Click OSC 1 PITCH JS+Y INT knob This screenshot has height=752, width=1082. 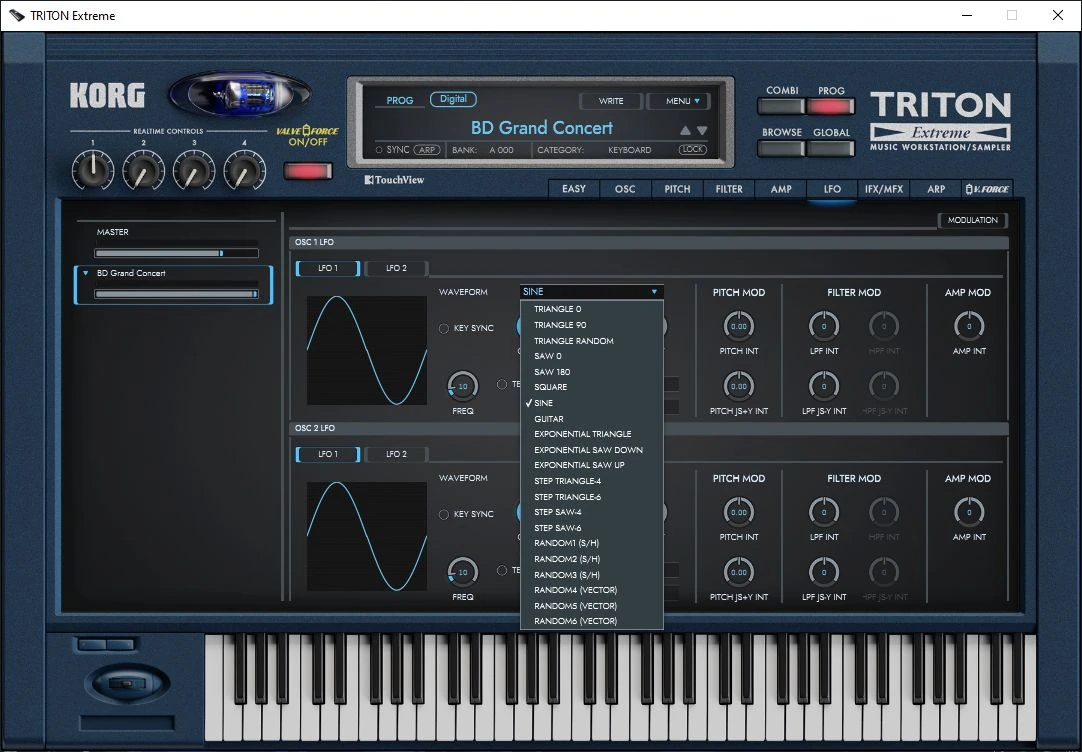tap(738, 386)
